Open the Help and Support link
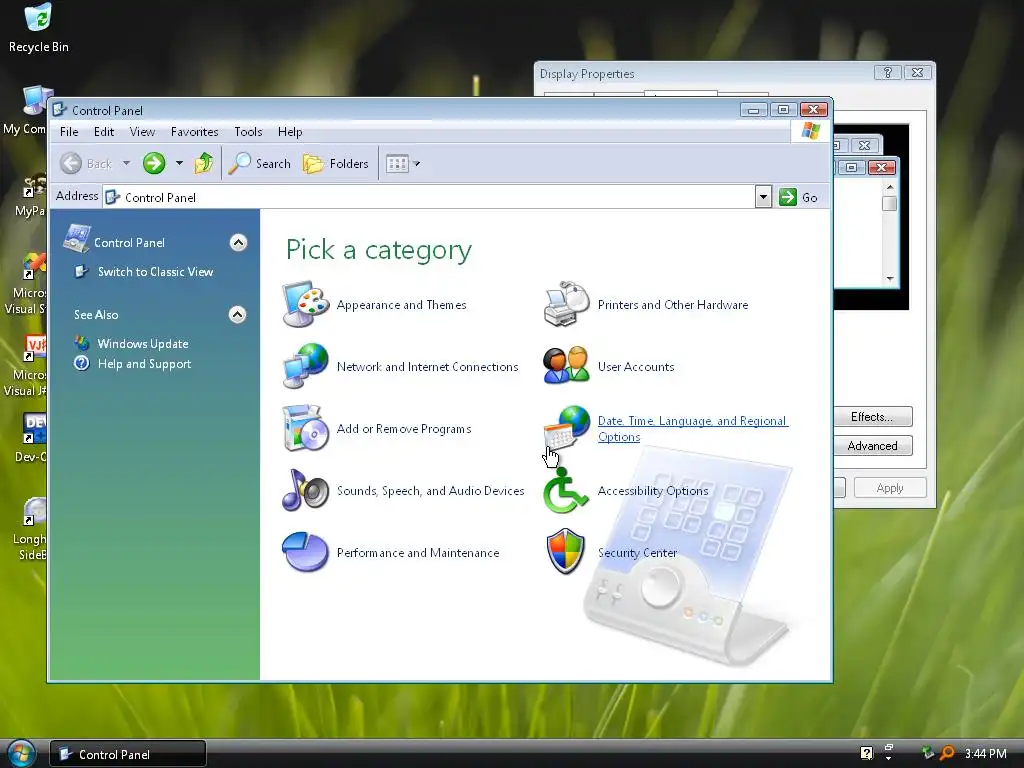 coord(144,364)
